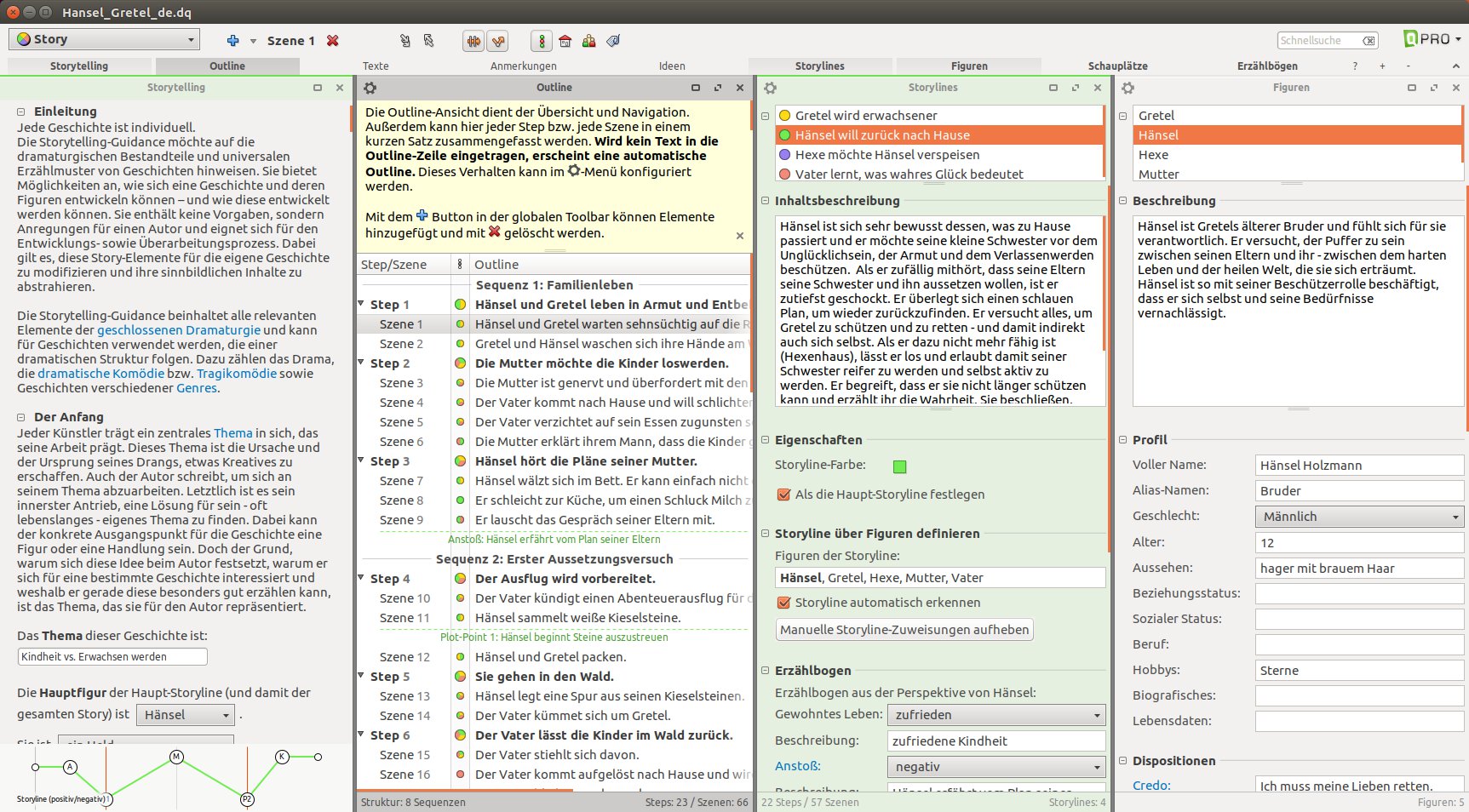Click the green Storyline-Farbe swatch

click(899, 466)
